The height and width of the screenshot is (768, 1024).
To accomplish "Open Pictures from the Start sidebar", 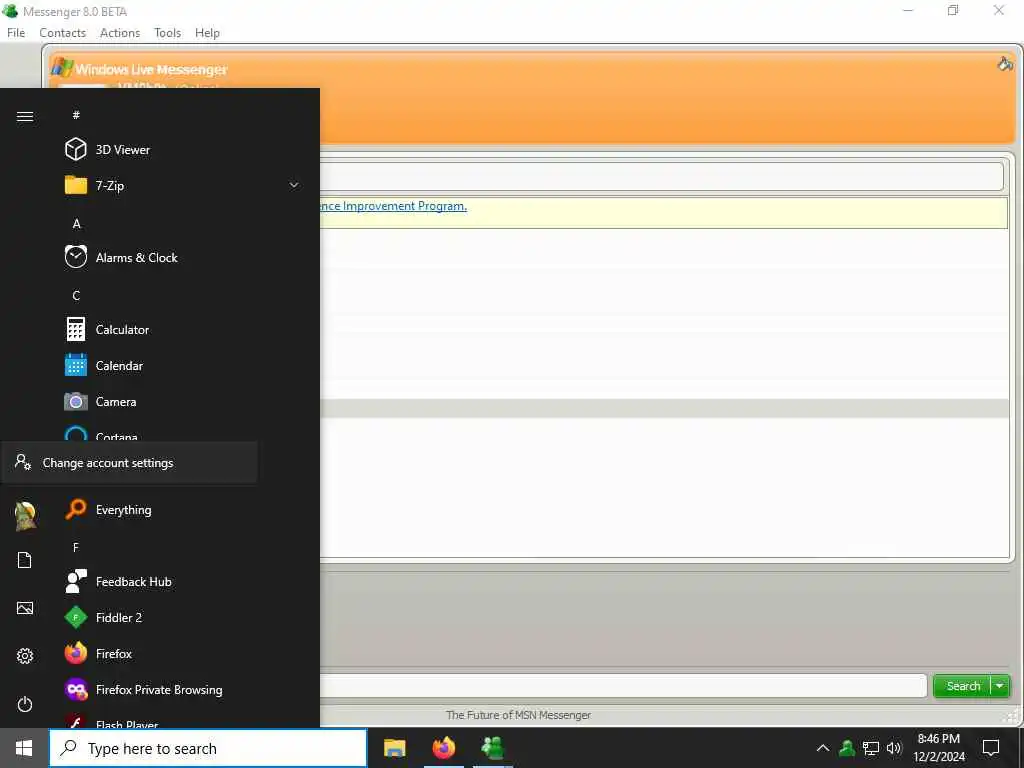I will 25,608.
